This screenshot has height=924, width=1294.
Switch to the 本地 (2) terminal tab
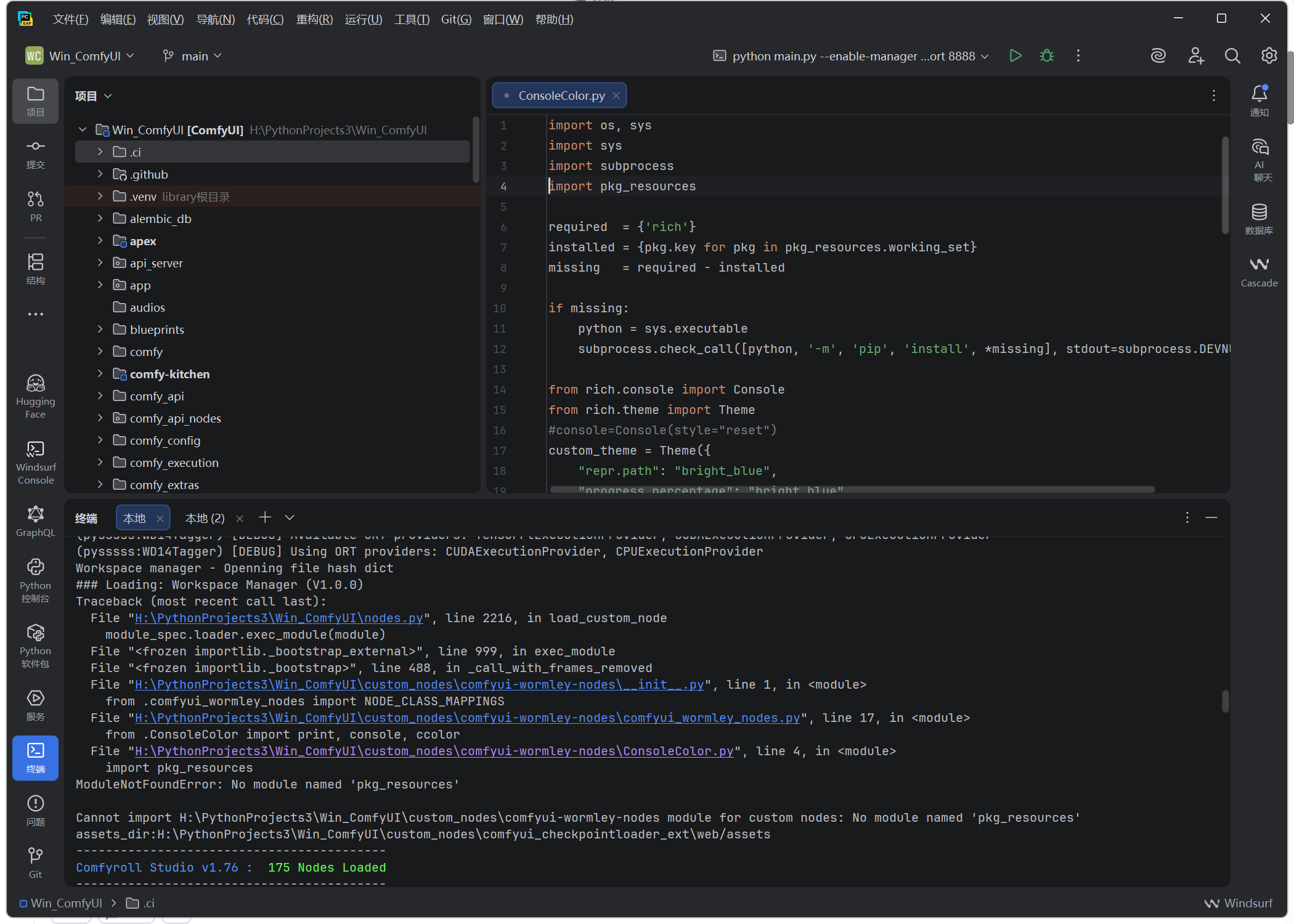point(205,519)
